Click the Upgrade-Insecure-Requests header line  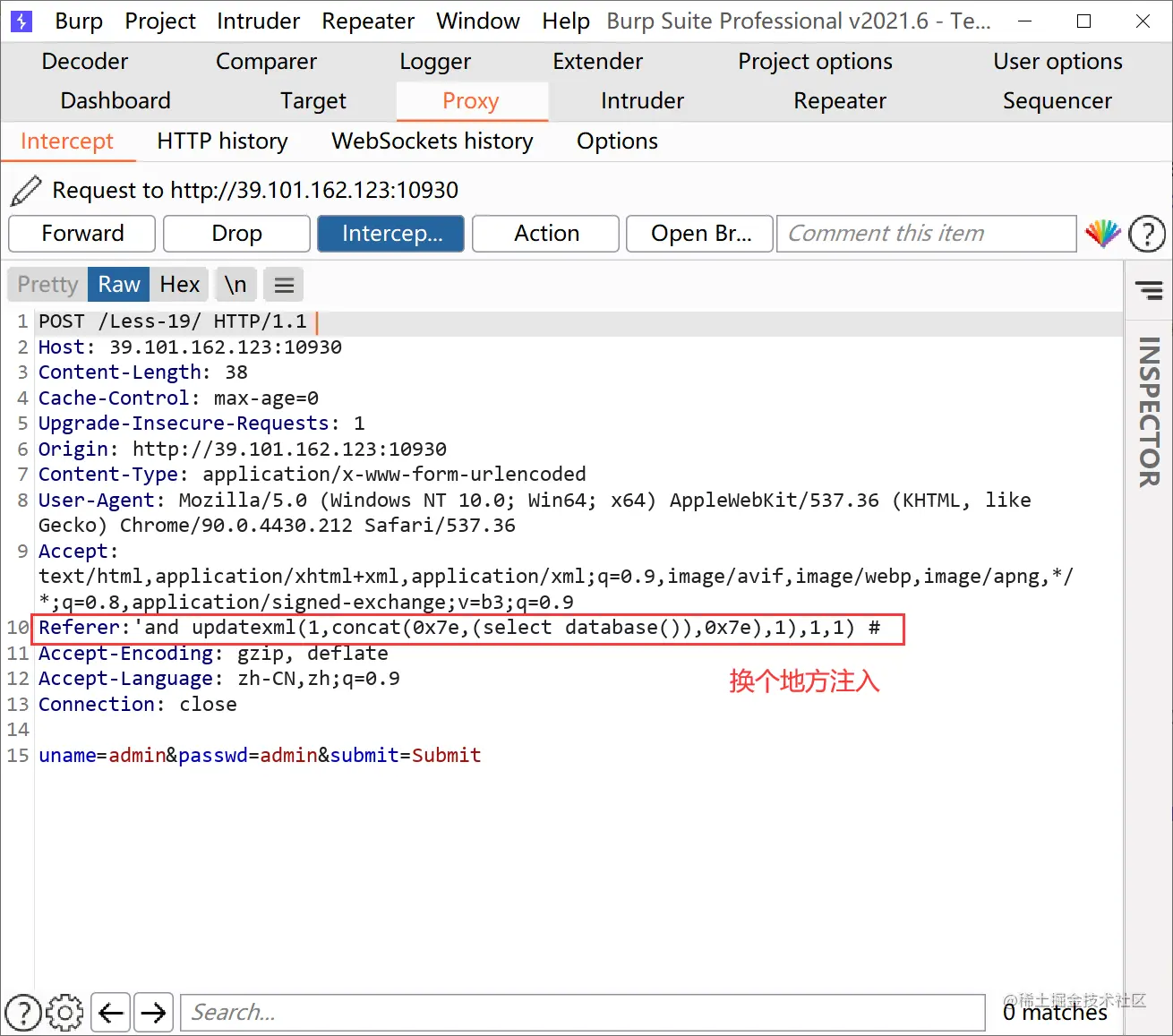tap(201, 424)
